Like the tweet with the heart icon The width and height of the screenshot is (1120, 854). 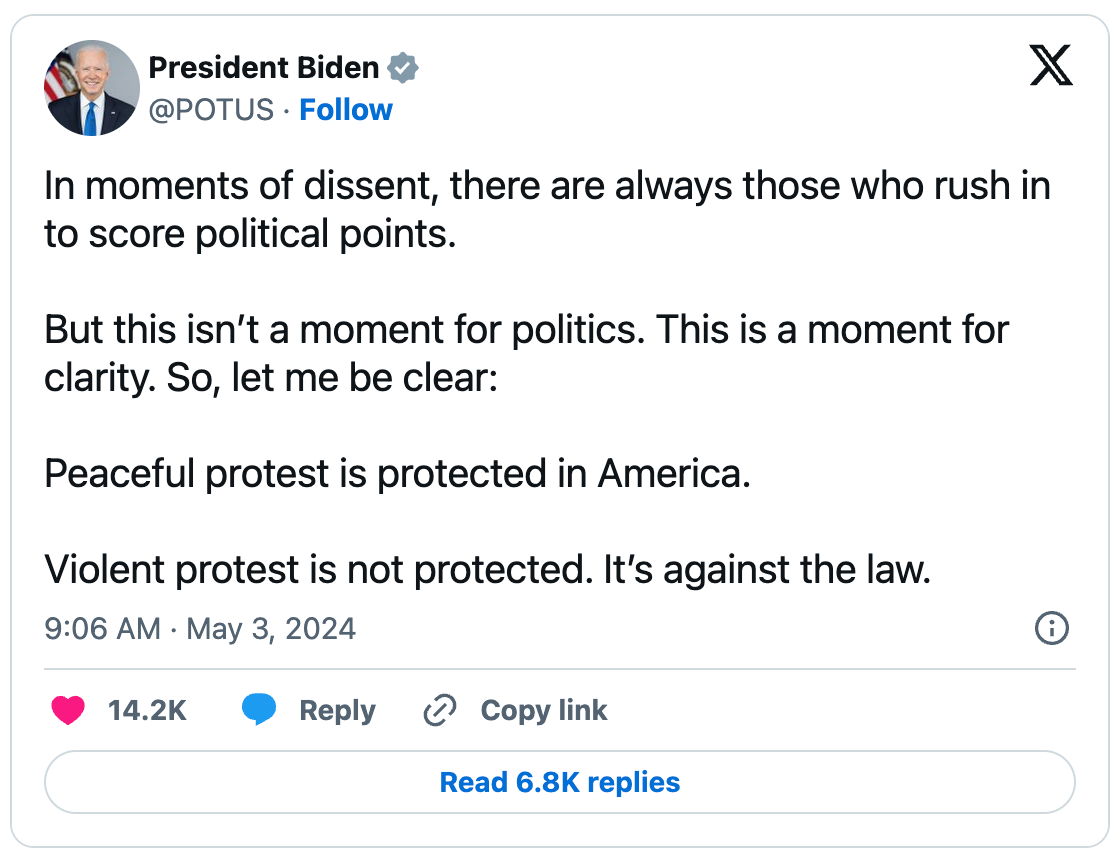point(67,710)
